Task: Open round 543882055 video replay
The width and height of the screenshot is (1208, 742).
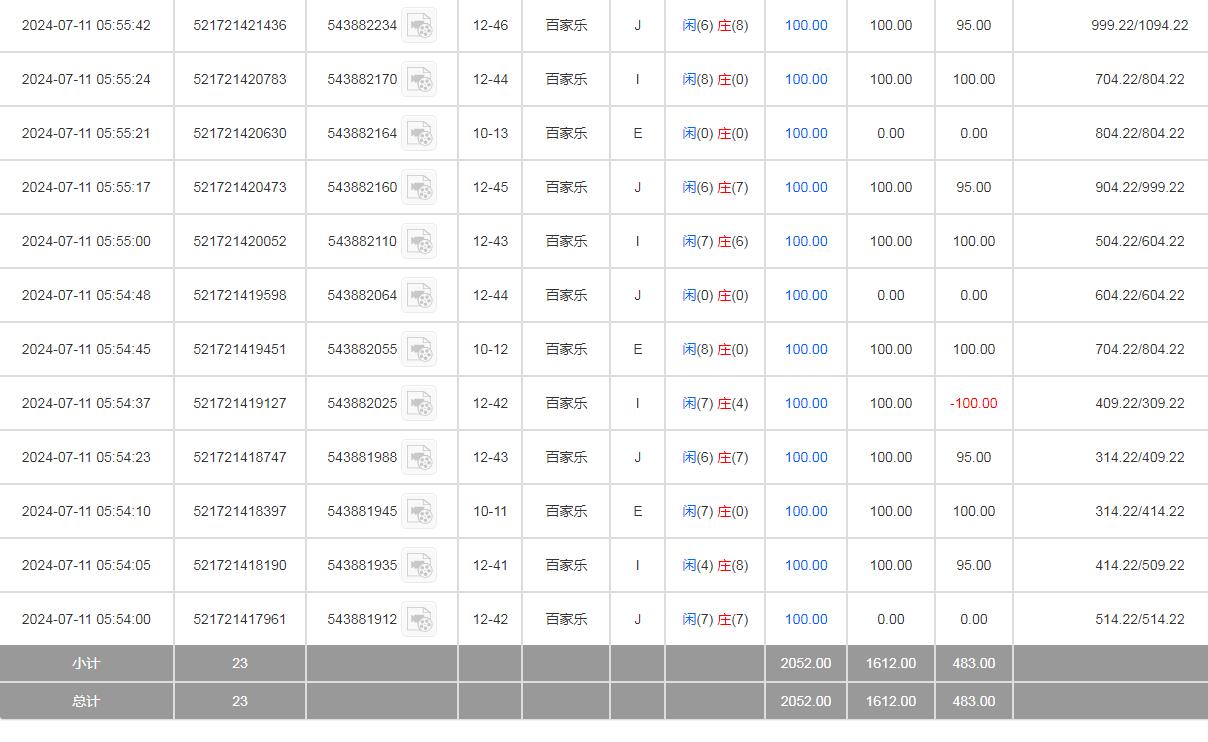Action: point(419,349)
